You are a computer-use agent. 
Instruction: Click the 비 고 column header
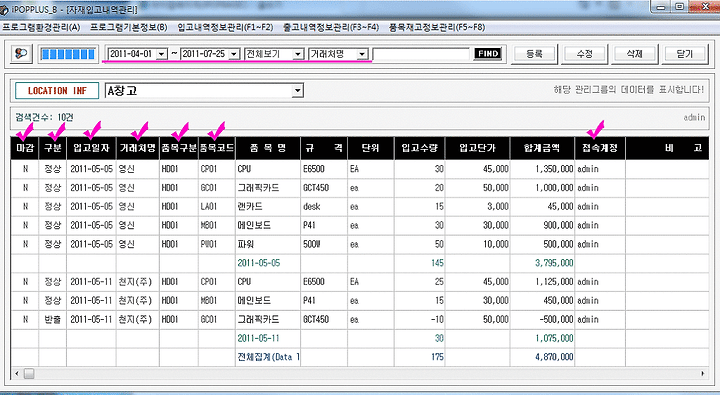click(667, 148)
